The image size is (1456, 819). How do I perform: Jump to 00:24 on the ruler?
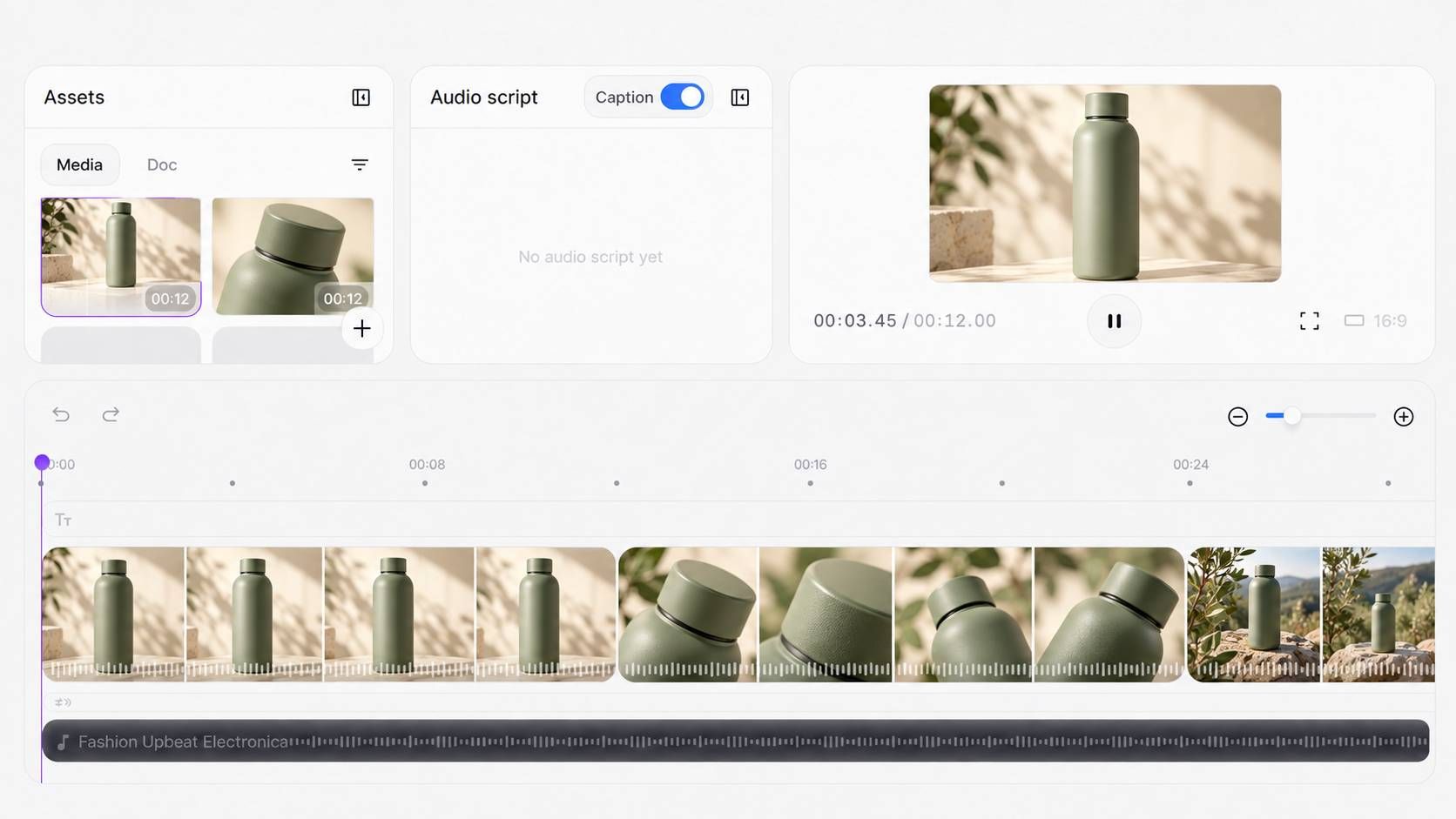coord(1190,465)
